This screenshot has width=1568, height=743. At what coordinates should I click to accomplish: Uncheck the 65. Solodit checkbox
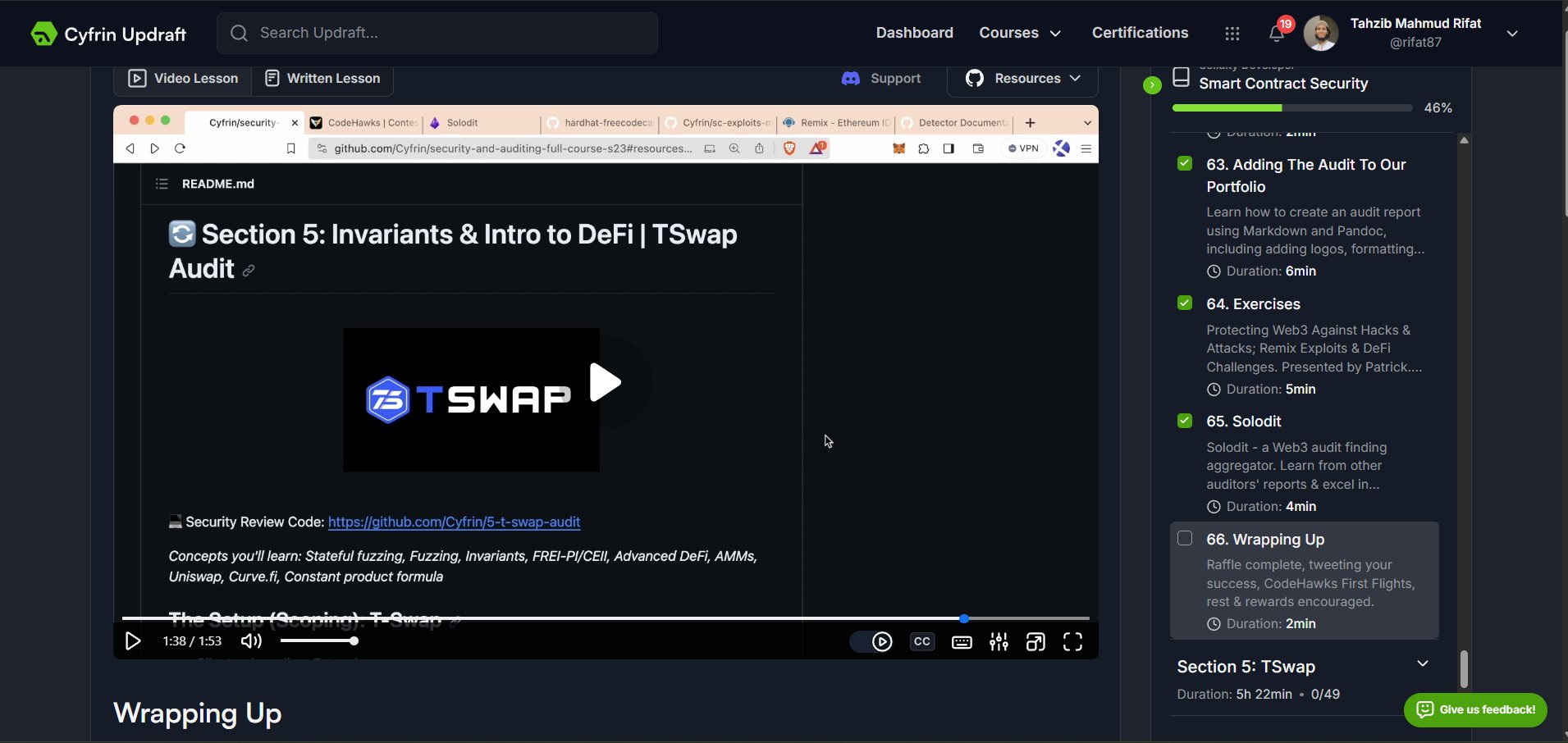pos(1185,421)
